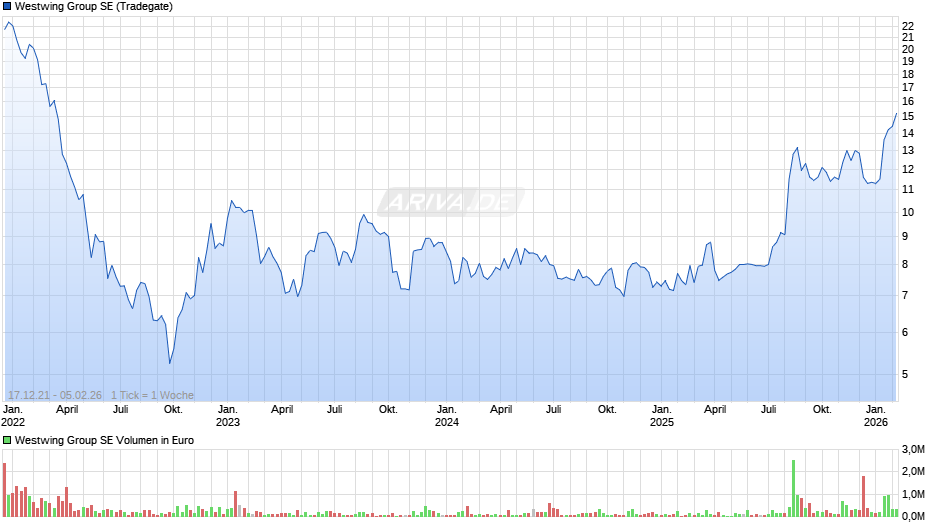
Task: Click the price axis value 11
Action: (x=908, y=190)
